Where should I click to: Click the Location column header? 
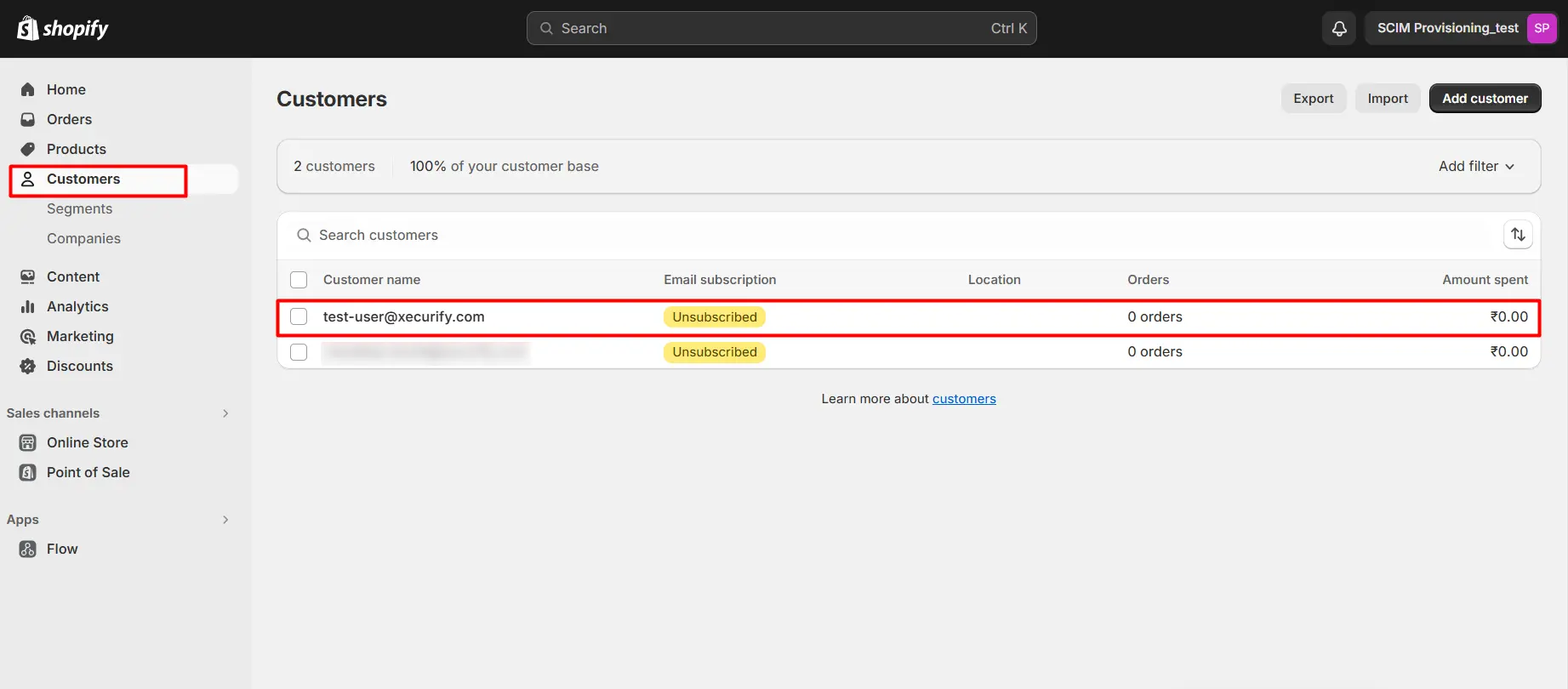pos(994,280)
